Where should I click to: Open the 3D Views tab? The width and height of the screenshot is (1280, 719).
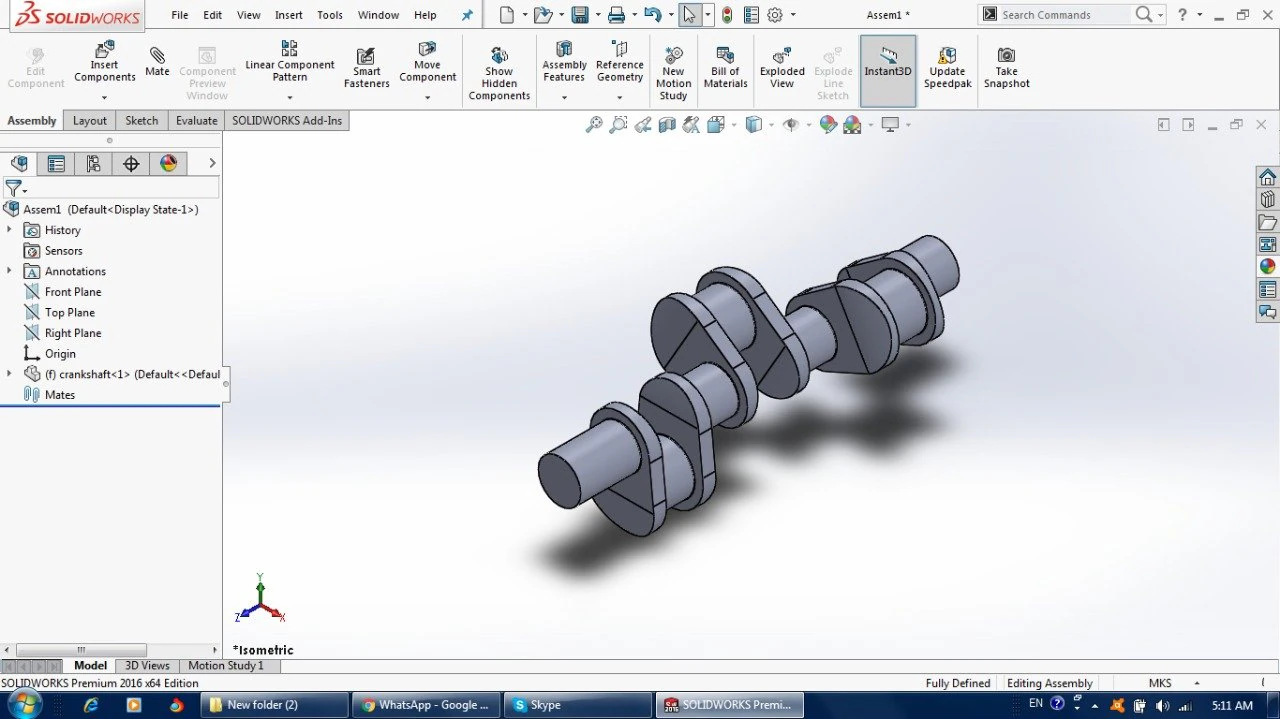(x=147, y=666)
